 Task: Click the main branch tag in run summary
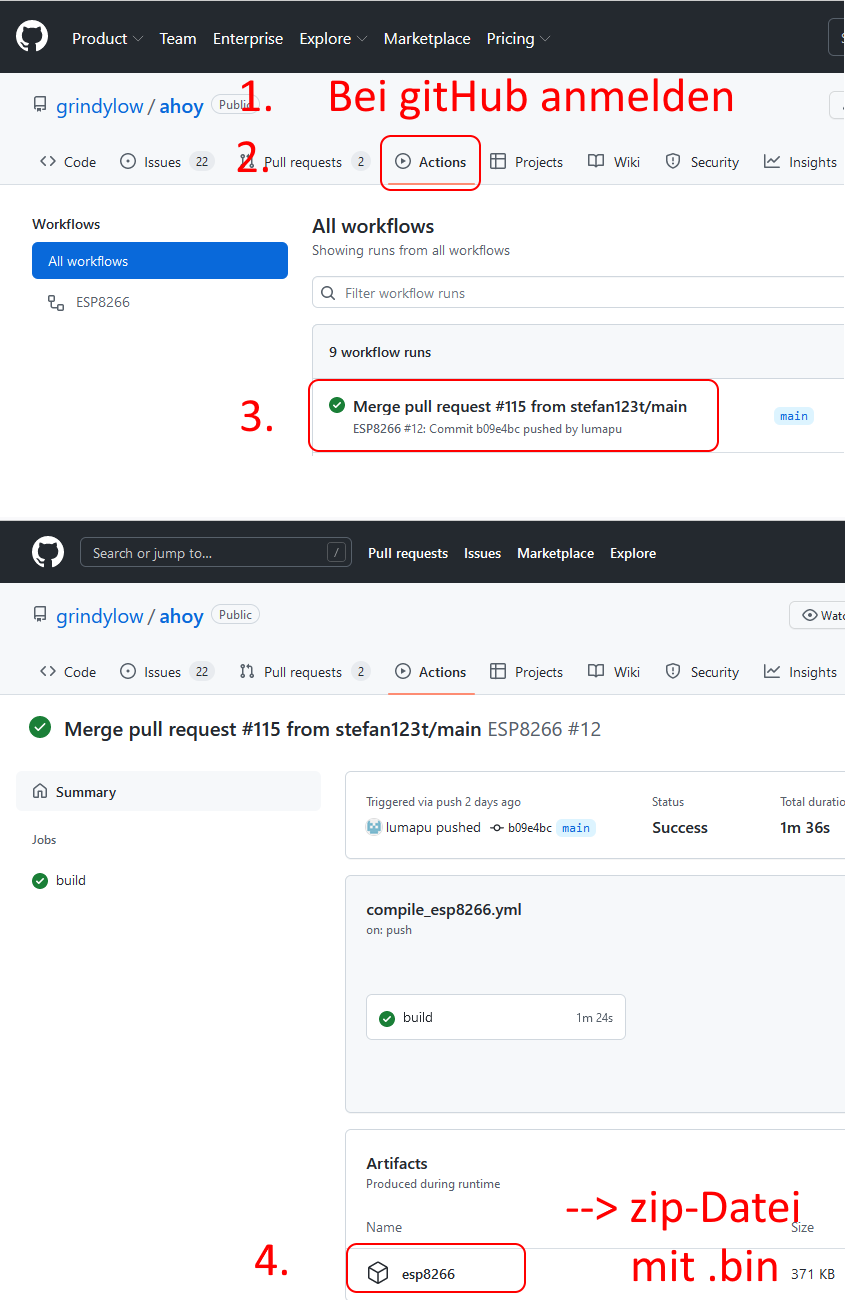576,828
